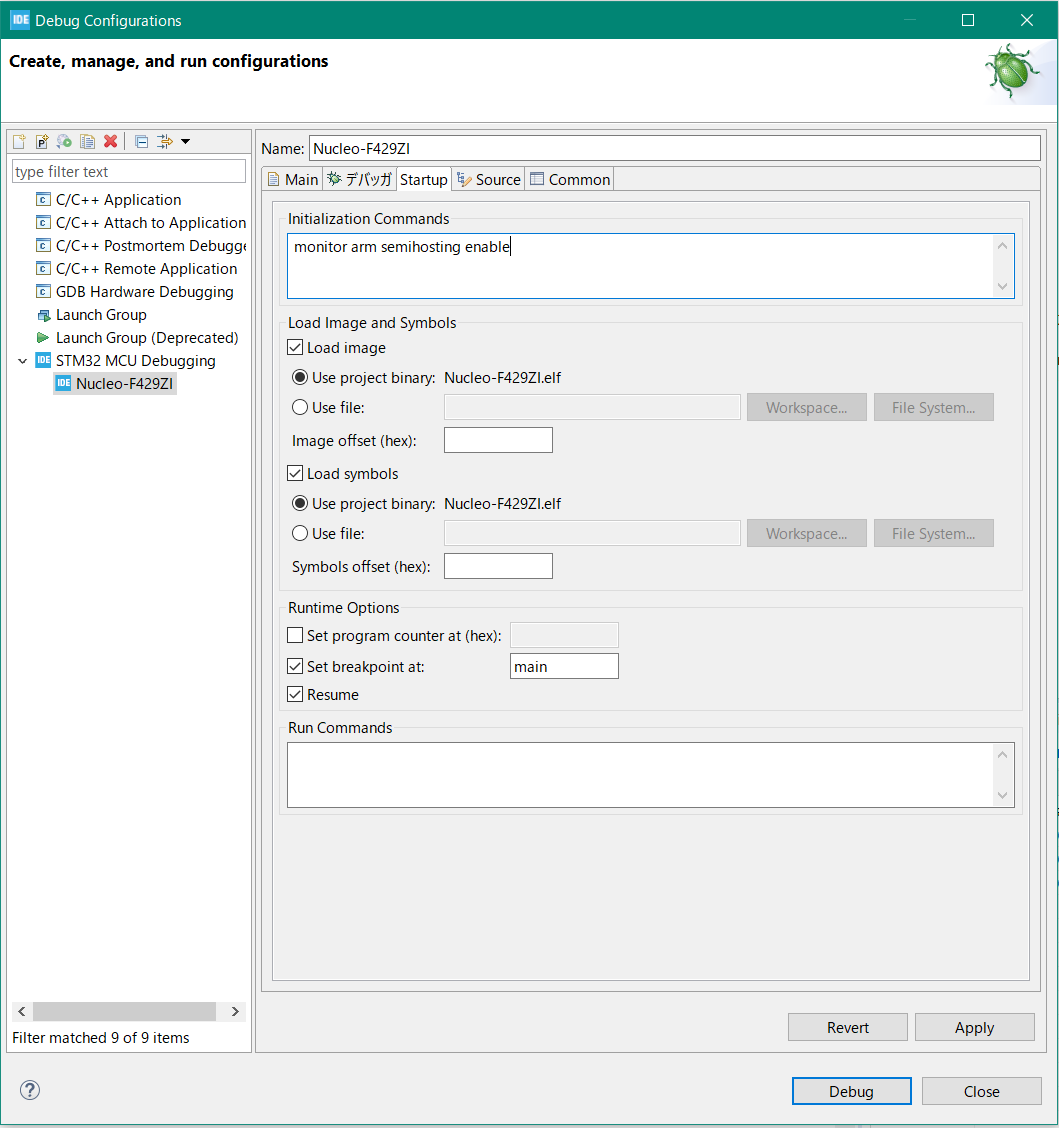Click the Help icon at bottom left
This screenshot has width=1059, height=1128.
click(x=29, y=1090)
